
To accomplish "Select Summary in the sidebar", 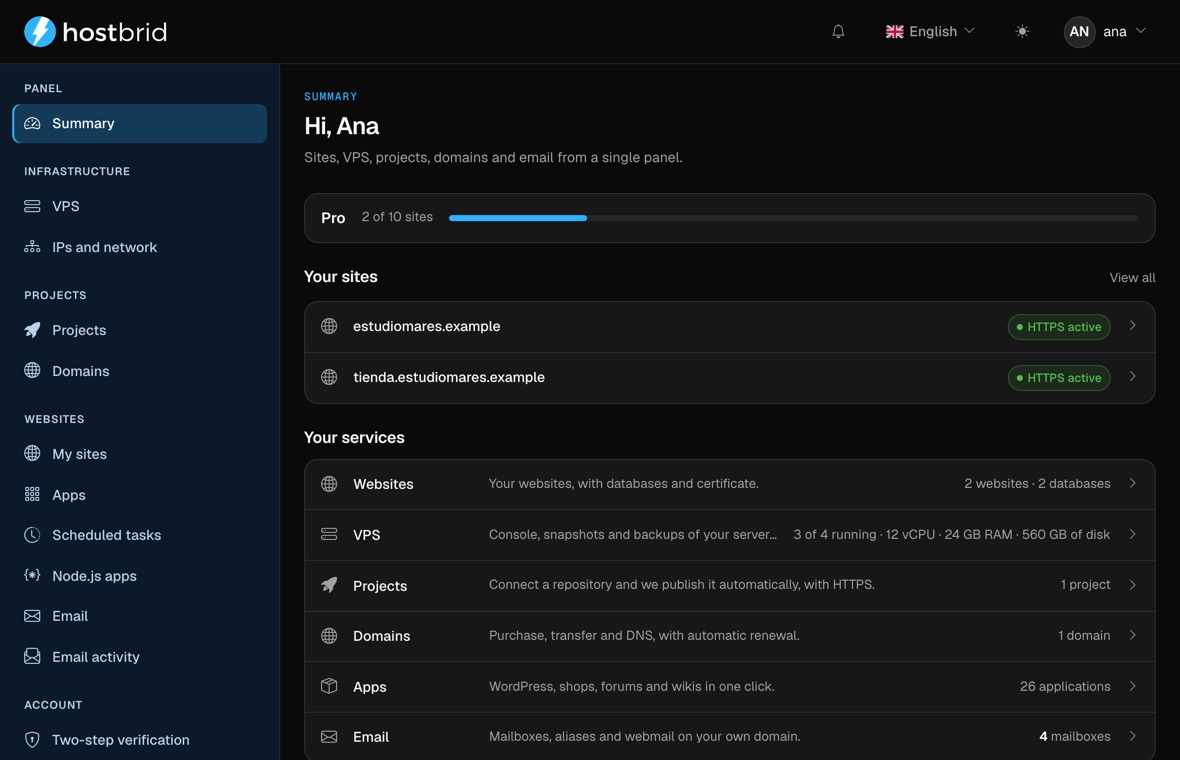I will 140,123.
